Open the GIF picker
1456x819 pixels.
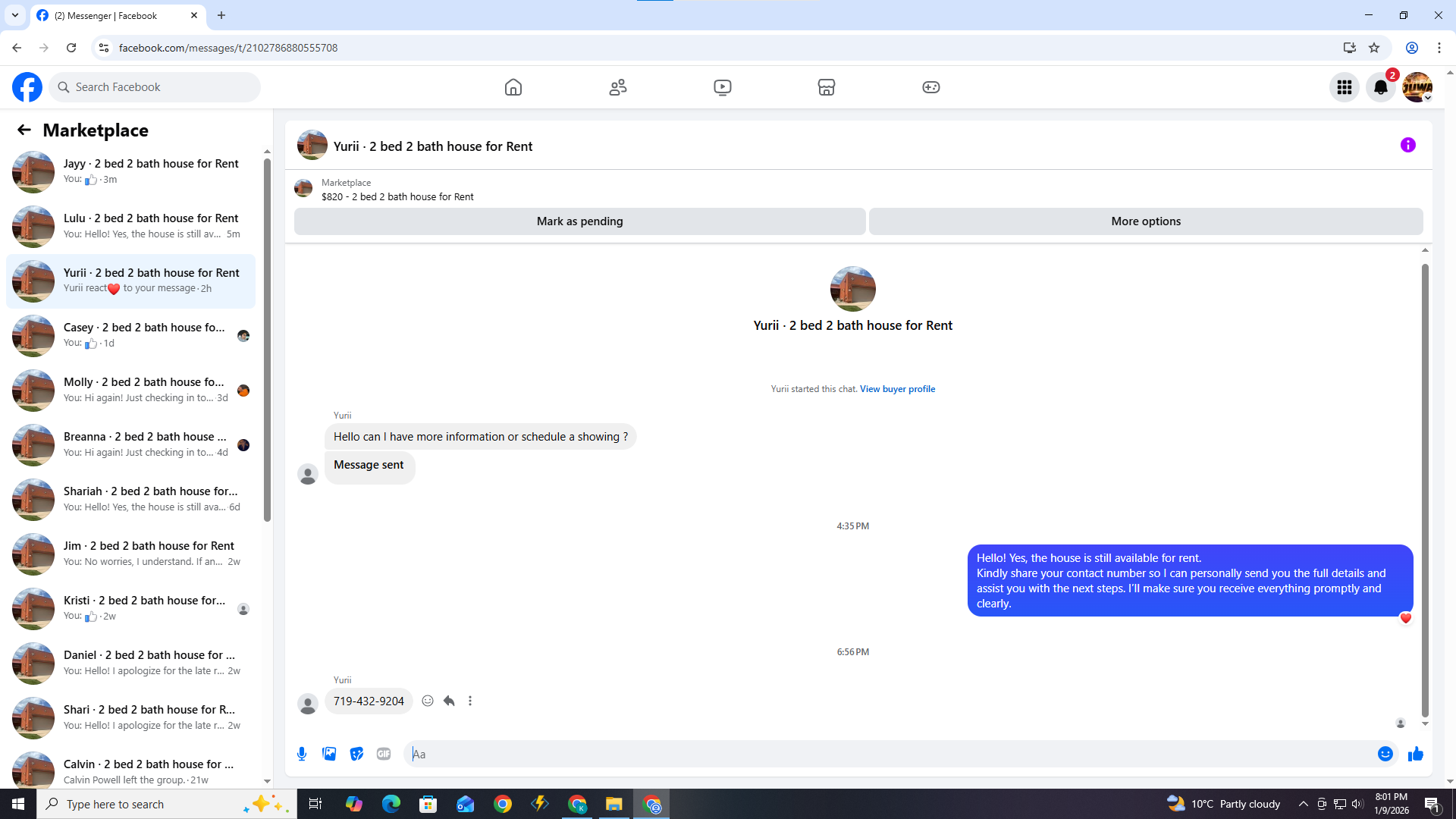click(x=384, y=754)
